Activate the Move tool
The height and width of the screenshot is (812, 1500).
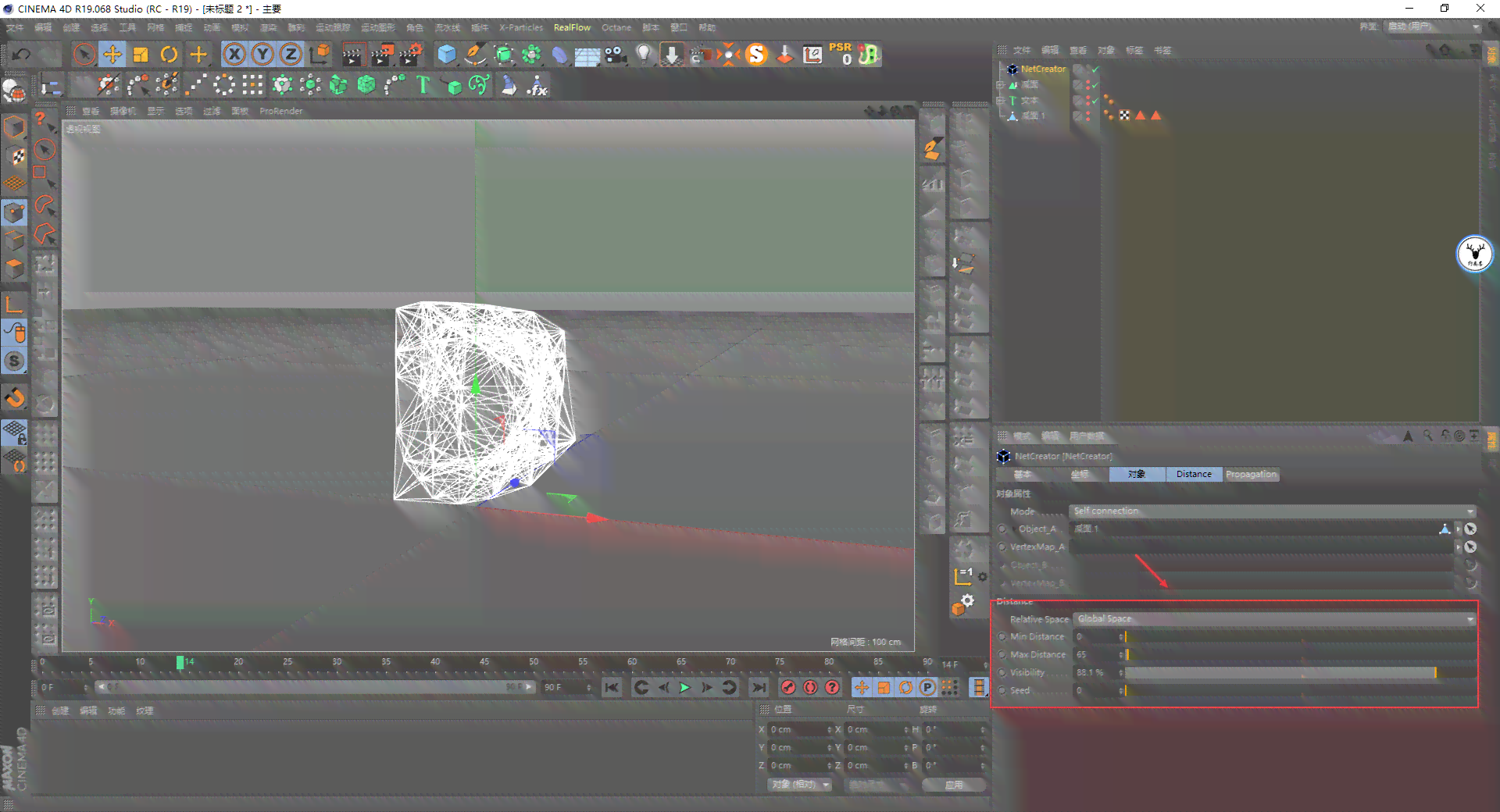click(112, 54)
